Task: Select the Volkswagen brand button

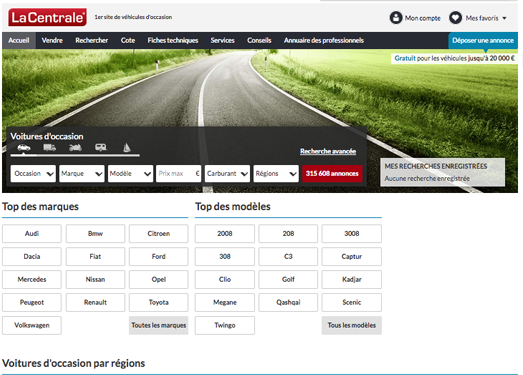Action: [32, 326]
